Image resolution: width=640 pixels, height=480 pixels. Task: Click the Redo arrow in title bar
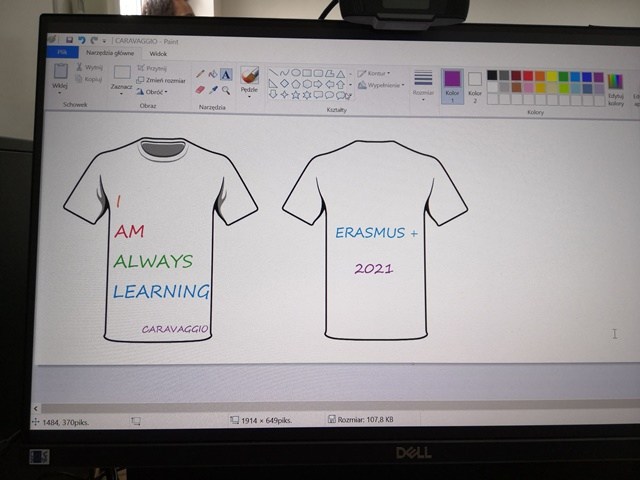[94, 40]
